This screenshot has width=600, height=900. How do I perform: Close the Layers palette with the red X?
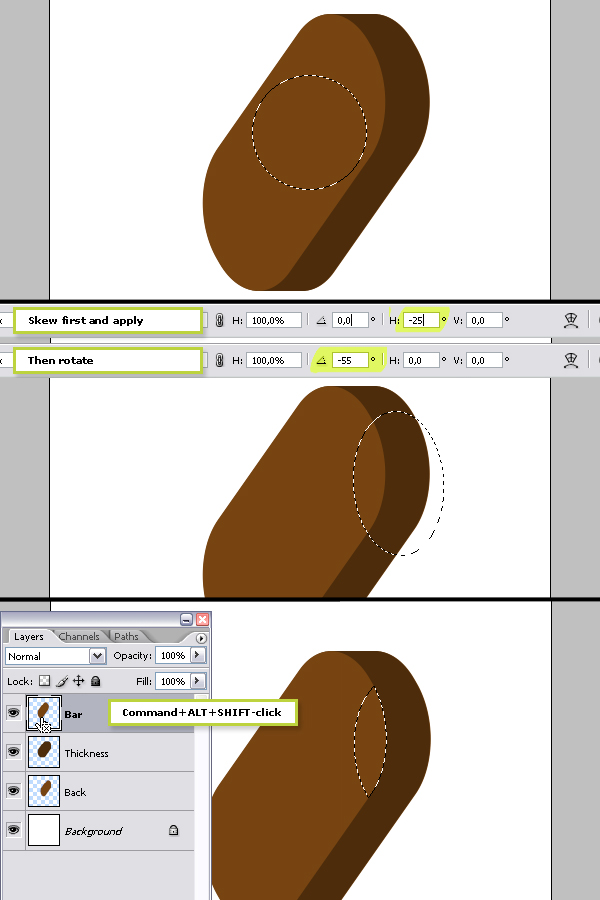(202, 619)
